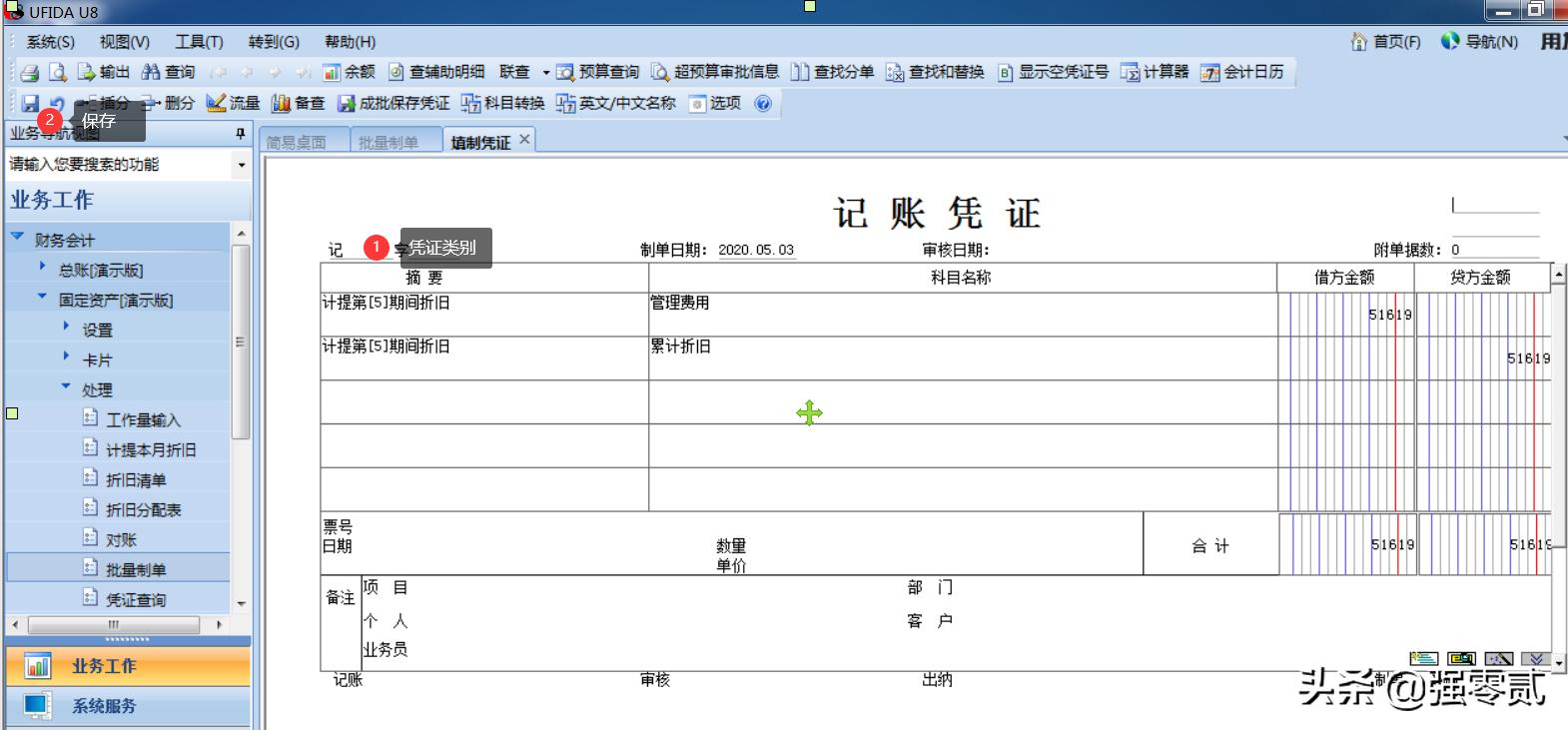The height and width of the screenshot is (730, 1568).
Task: Open the 计算器 calculator tool
Action: point(1155,72)
